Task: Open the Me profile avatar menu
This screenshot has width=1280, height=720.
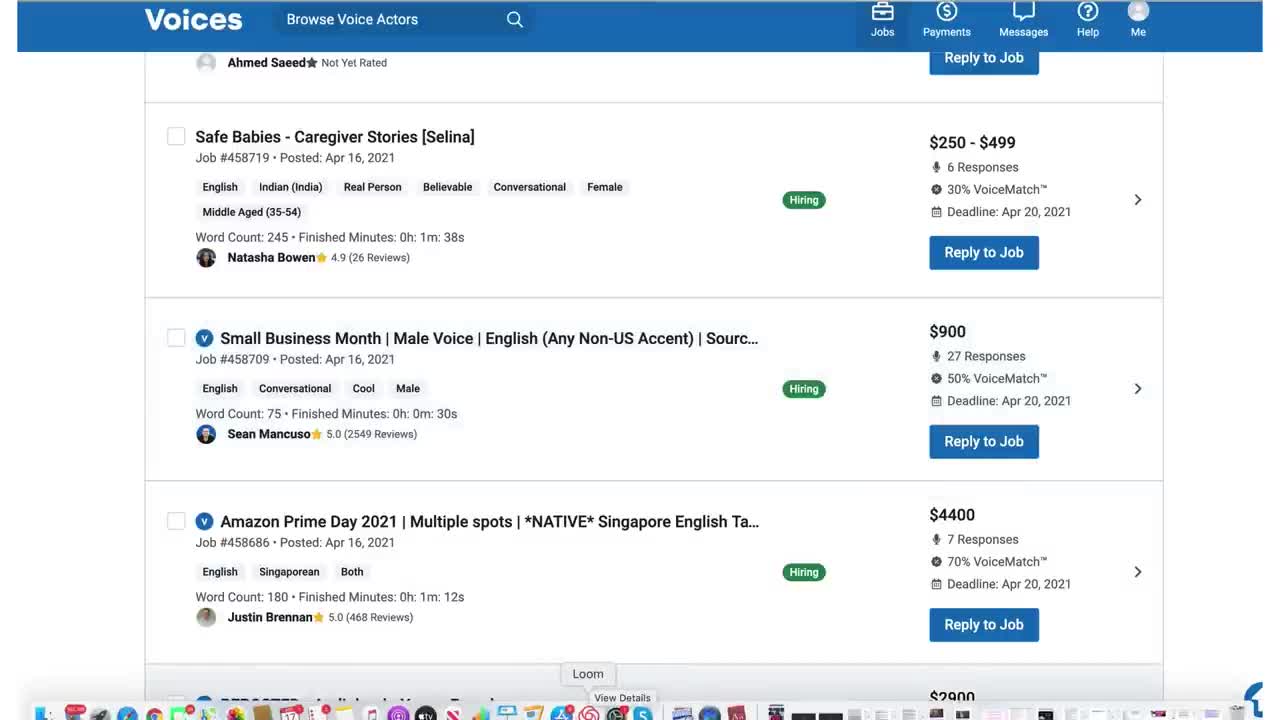Action: tap(1138, 11)
